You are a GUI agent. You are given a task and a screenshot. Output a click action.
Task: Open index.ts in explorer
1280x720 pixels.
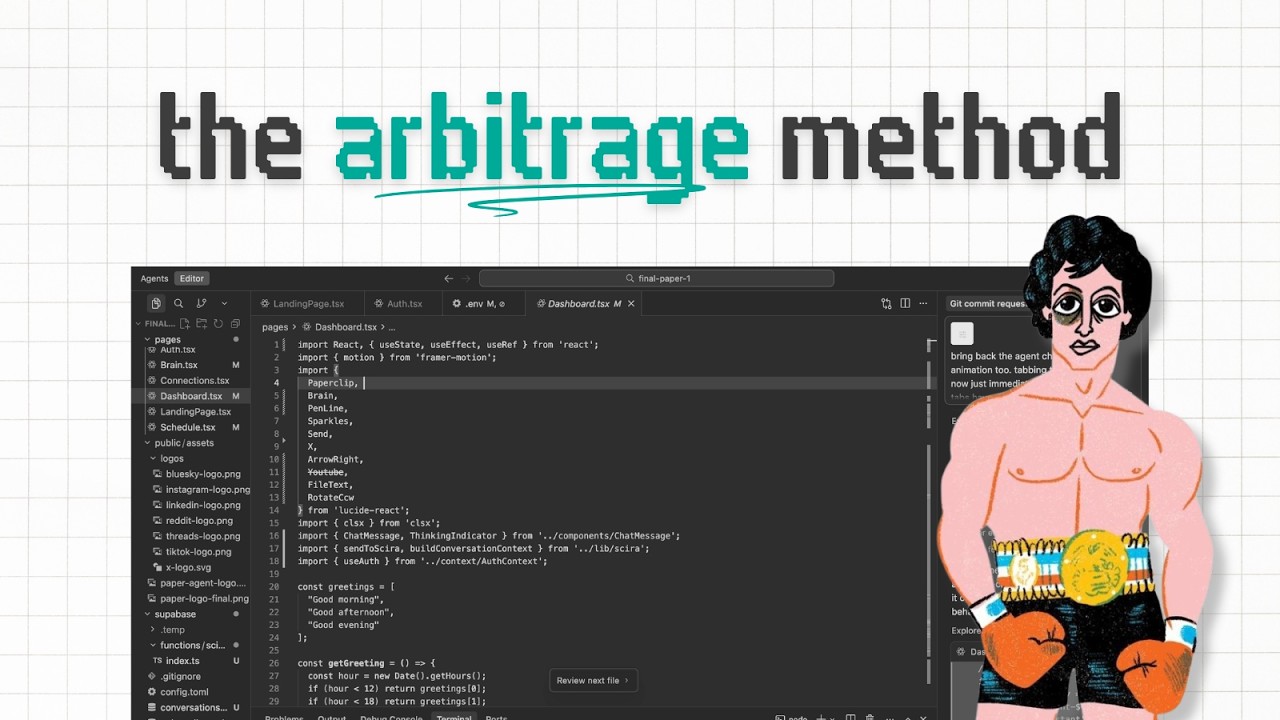190,661
